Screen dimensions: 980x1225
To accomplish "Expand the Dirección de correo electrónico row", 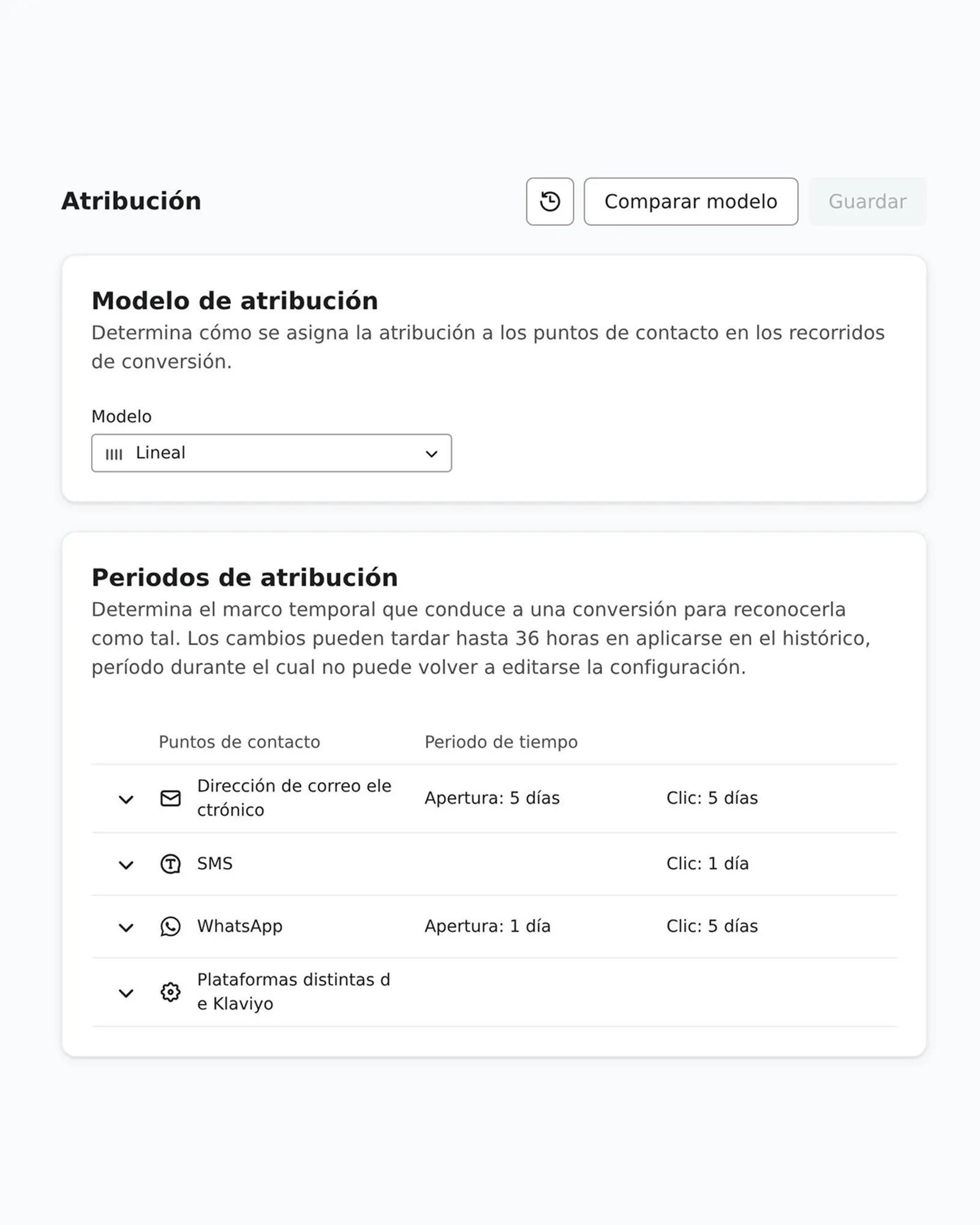I will click(x=127, y=798).
